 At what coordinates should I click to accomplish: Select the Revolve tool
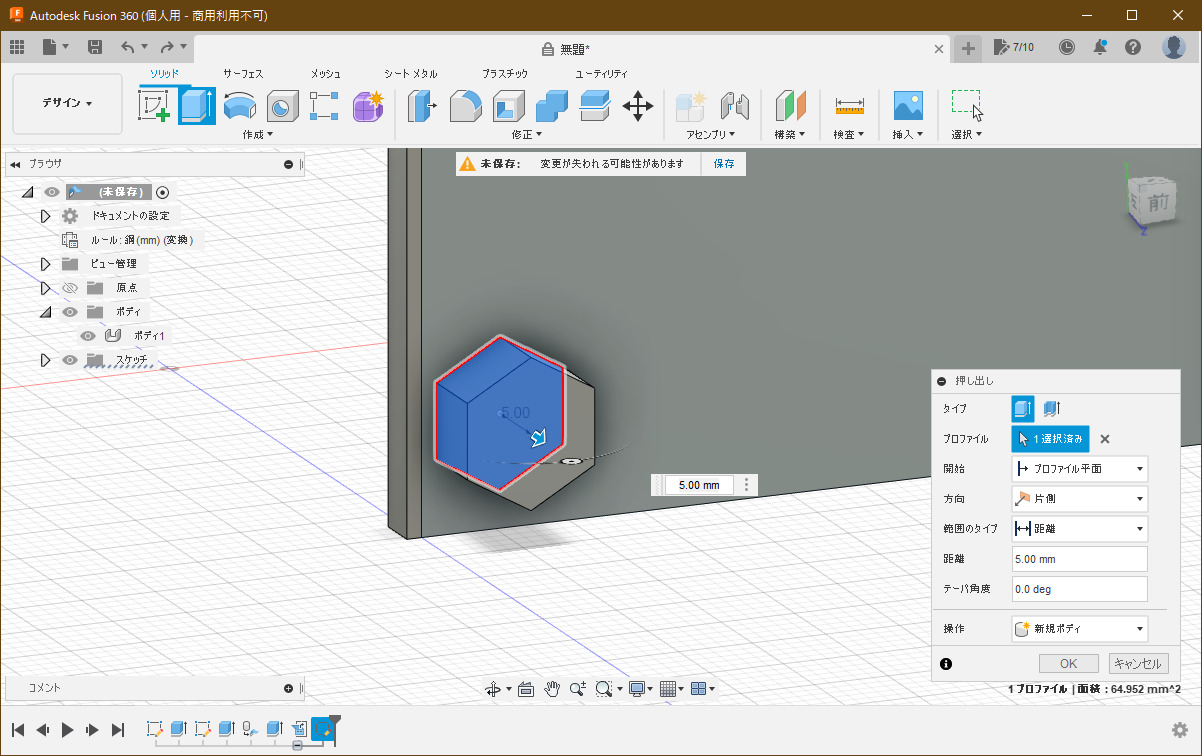[x=240, y=105]
